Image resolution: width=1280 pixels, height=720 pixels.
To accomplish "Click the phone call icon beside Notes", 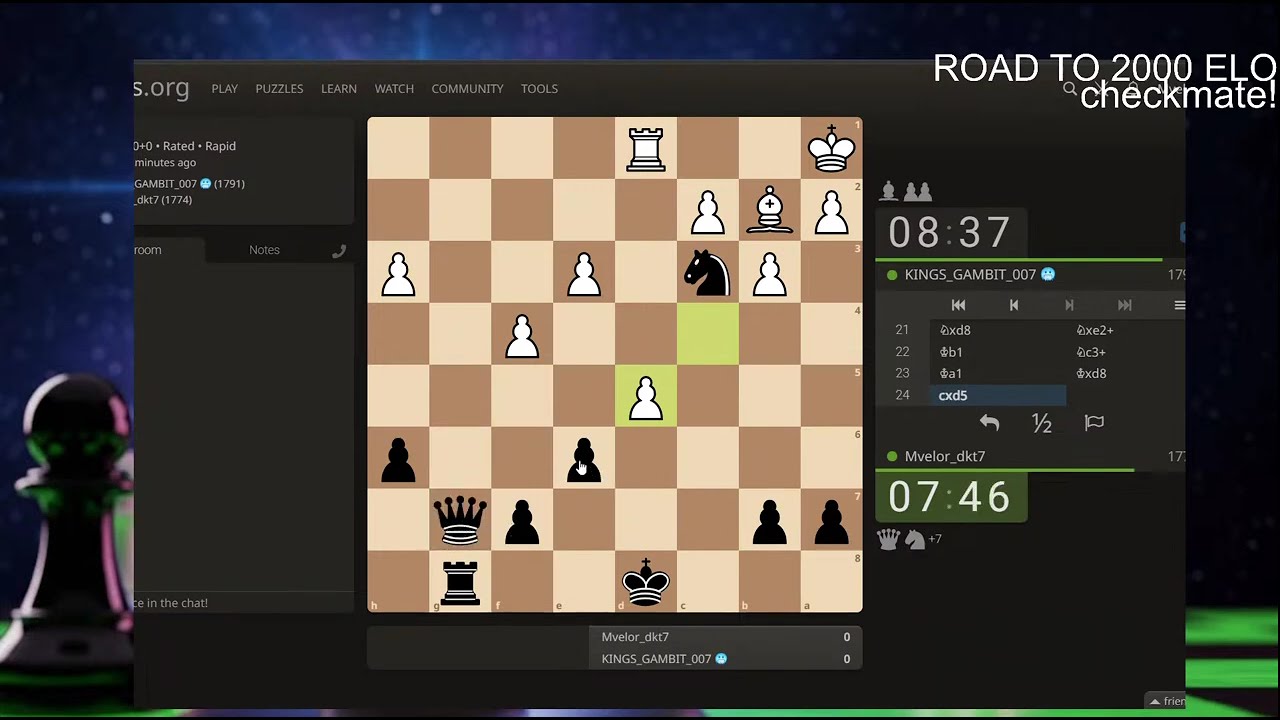I will (x=339, y=250).
